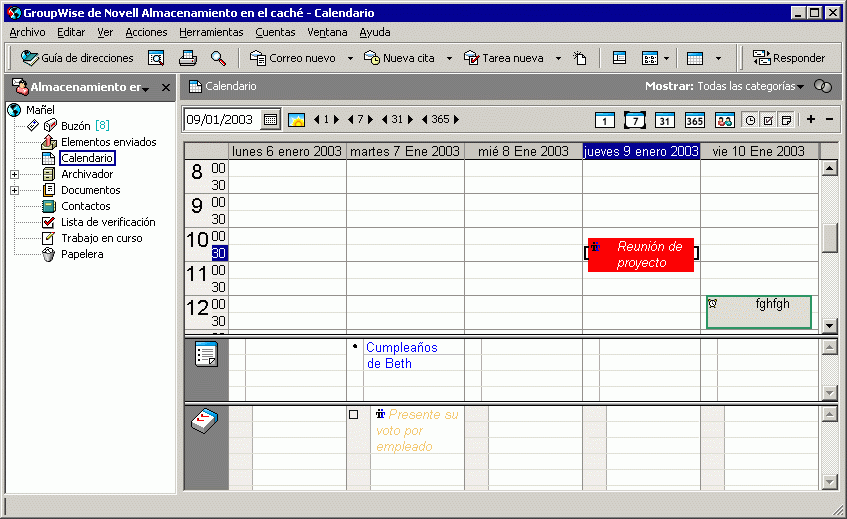Viewport: 847px width, 519px height.
Task: Switch to day view icon 1
Action: pyautogui.click(x=604, y=120)
